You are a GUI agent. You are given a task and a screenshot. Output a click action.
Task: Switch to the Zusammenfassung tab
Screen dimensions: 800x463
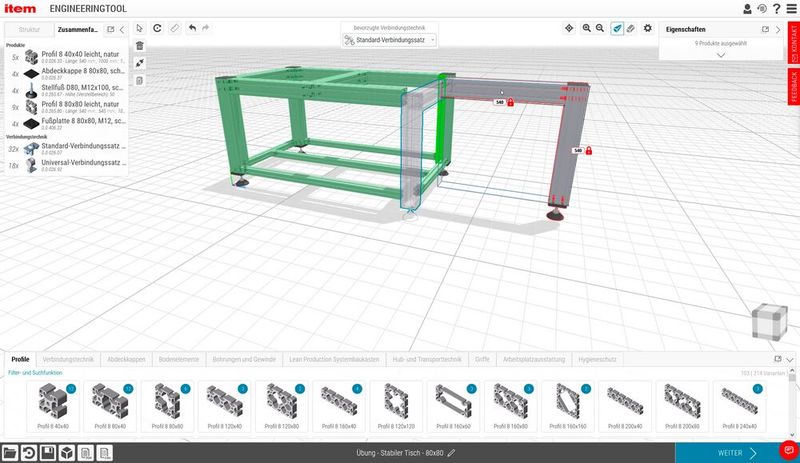(78, 30)
